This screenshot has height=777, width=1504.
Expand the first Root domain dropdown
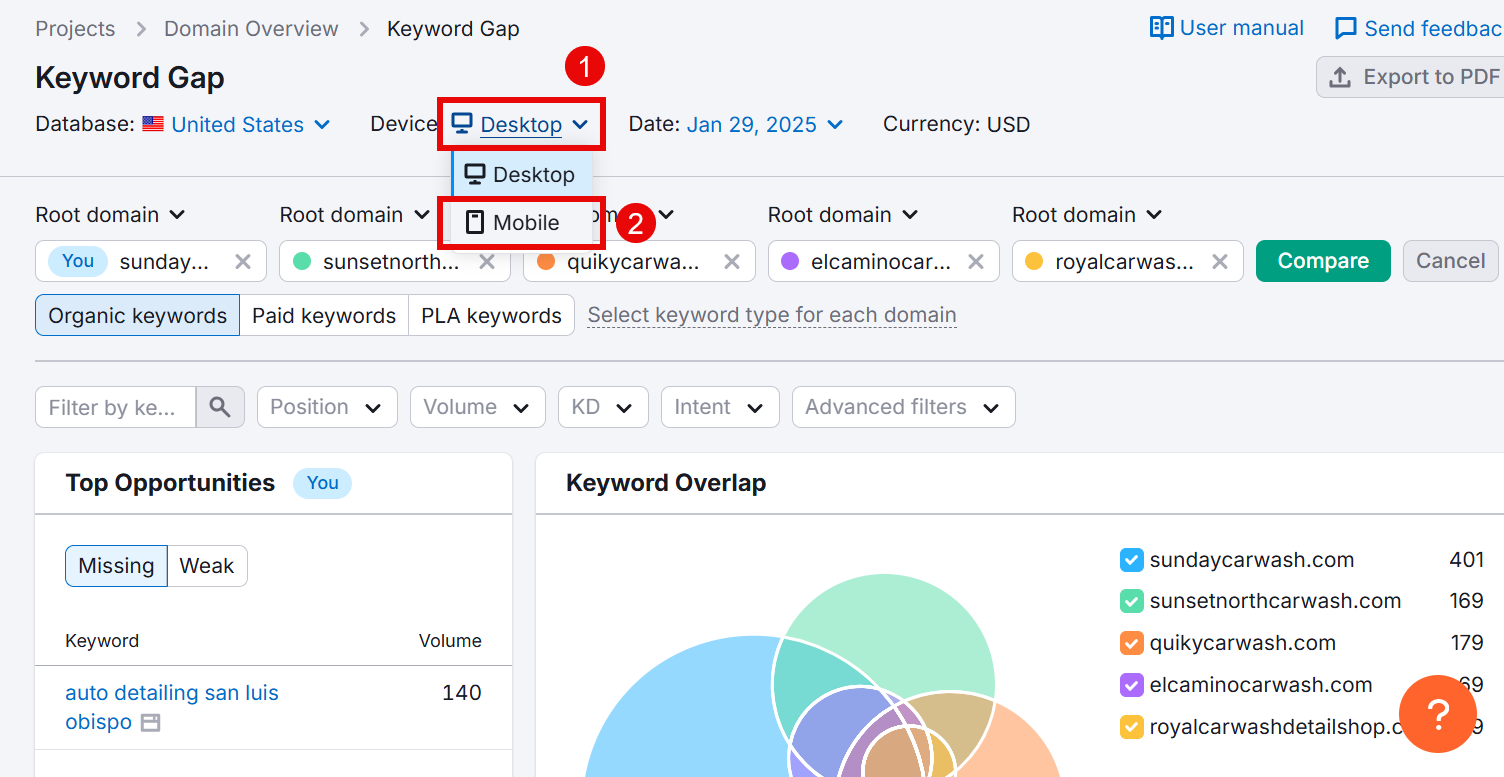(110, 215)
